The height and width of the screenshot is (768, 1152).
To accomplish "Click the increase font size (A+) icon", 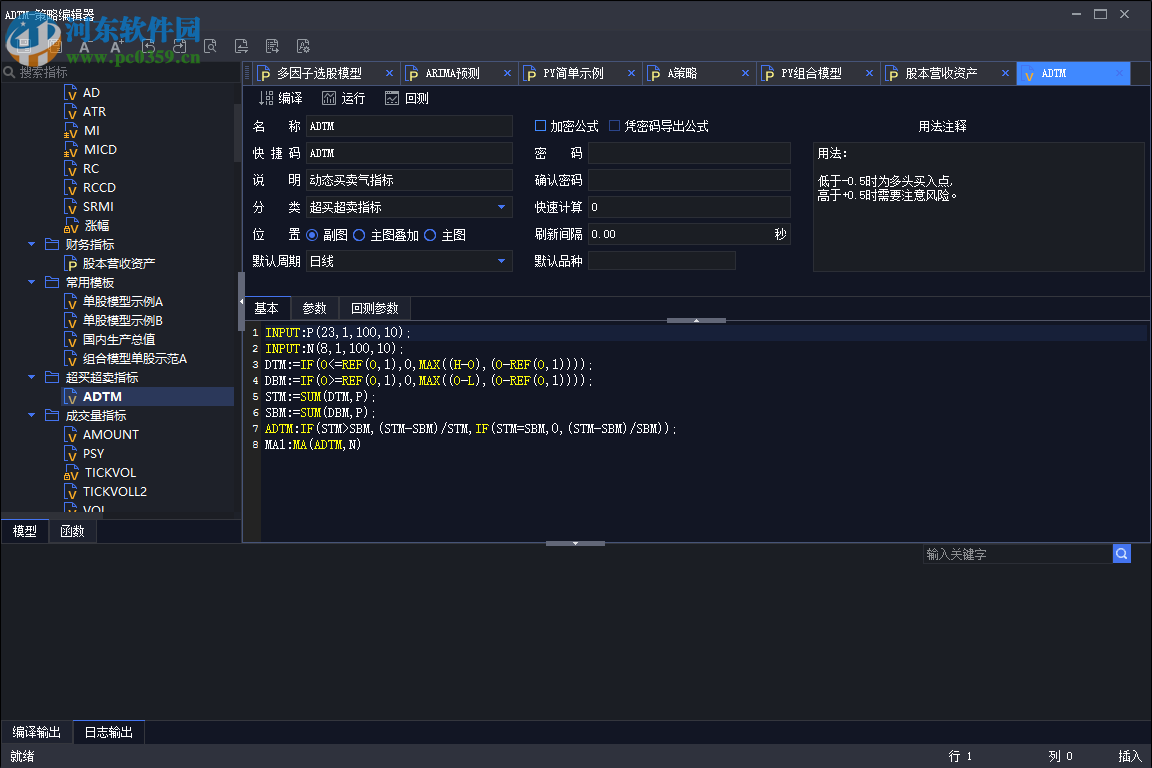I will click(117, 45).
